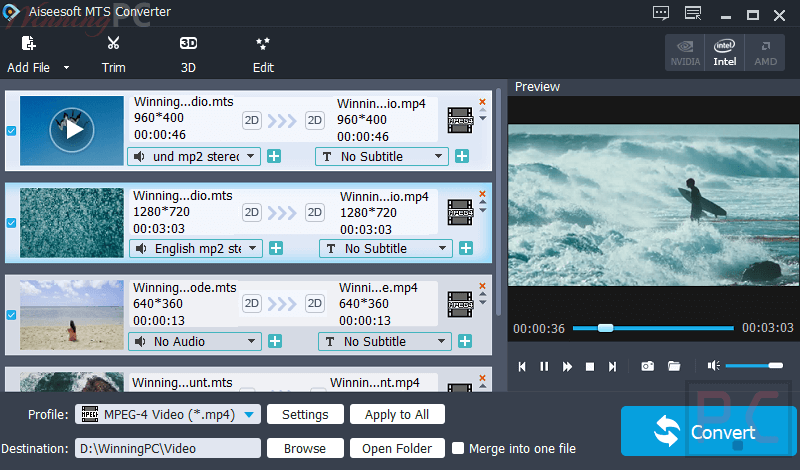Skip to next clip in preview
Viewport: 800px width, 470px height.
(612, 366)
